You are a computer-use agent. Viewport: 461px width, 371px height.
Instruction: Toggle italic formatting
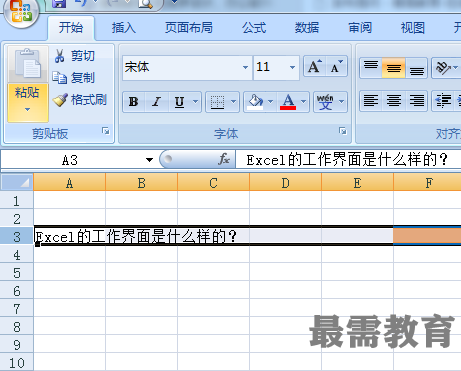tap(156, 102)
